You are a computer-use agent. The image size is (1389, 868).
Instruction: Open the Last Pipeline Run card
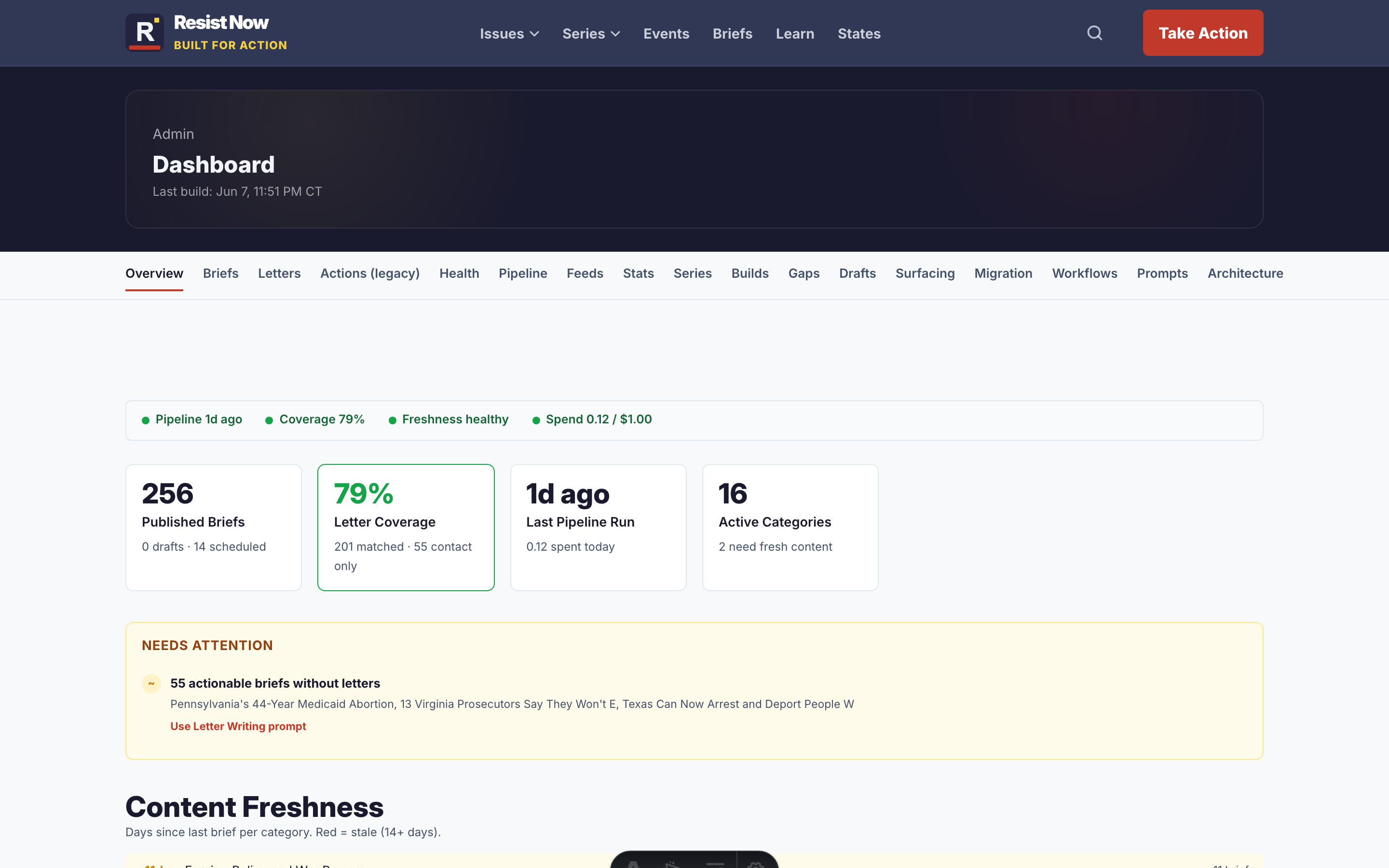598,527
